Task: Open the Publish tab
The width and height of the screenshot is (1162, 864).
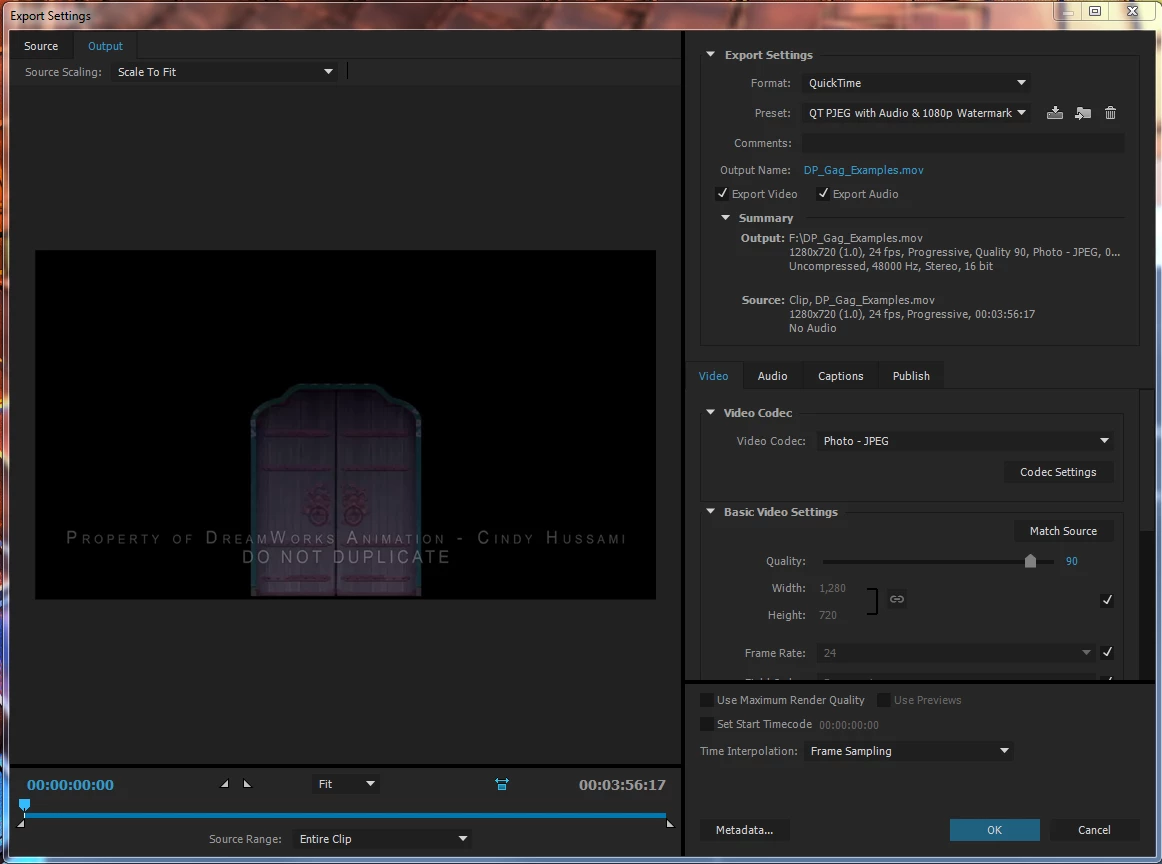Action: (911, 376)
